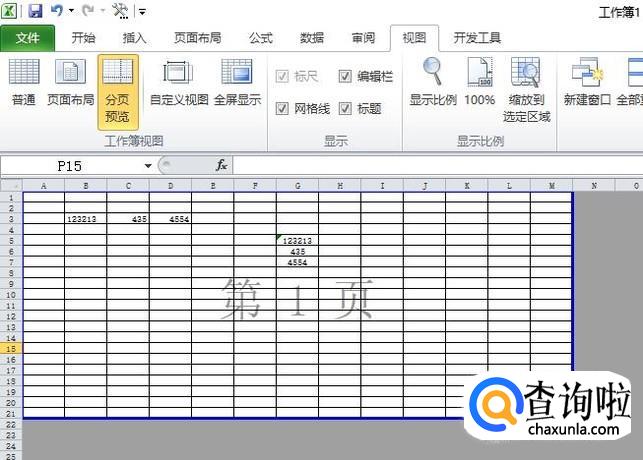Open the 文件 (File) tab
The width and height of the screenshot is (643, 460).
[27, 38]
